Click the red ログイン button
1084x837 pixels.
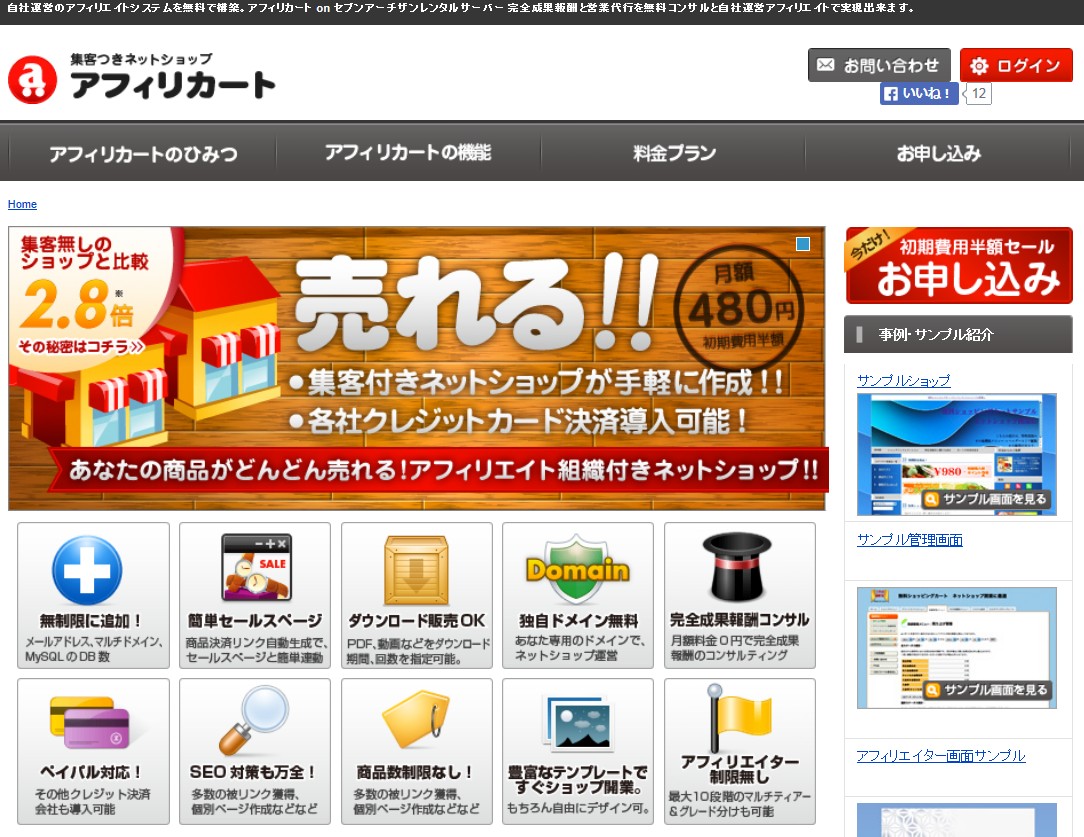tap(1016, 65)
